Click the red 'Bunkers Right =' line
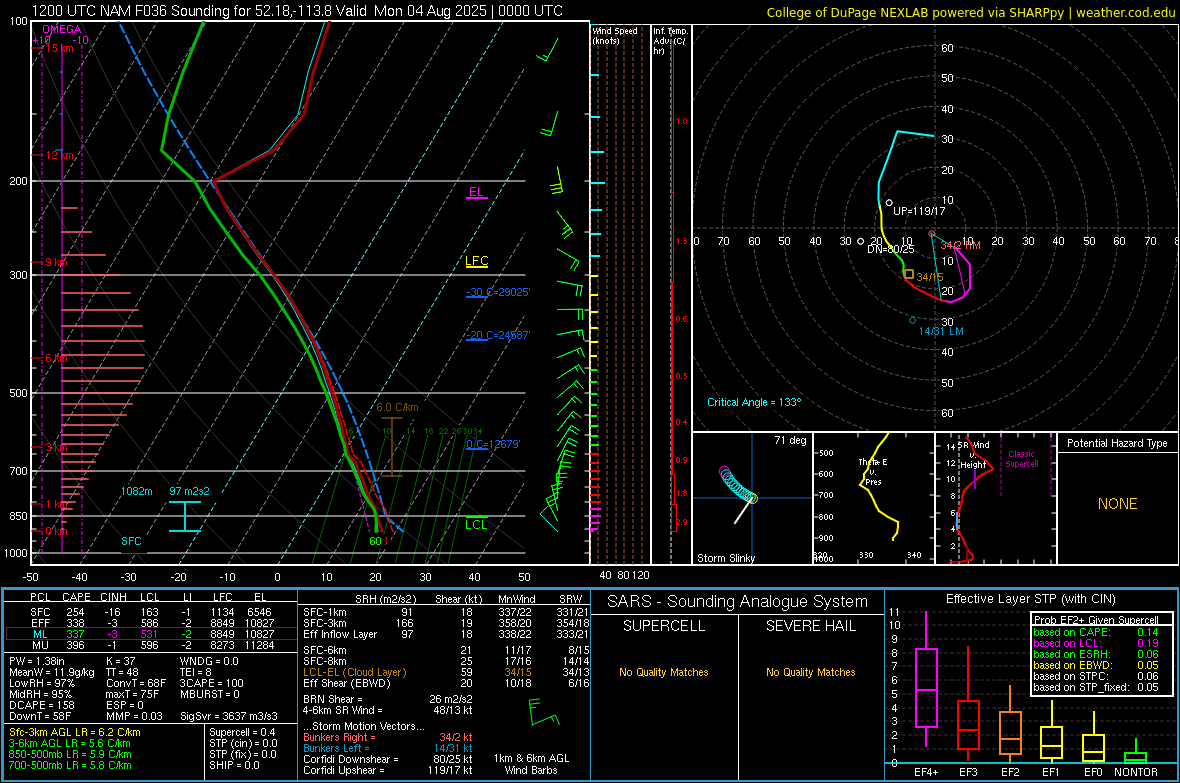Image resolution: width=1180 pixels, height=783 pixels. point(388,738)
